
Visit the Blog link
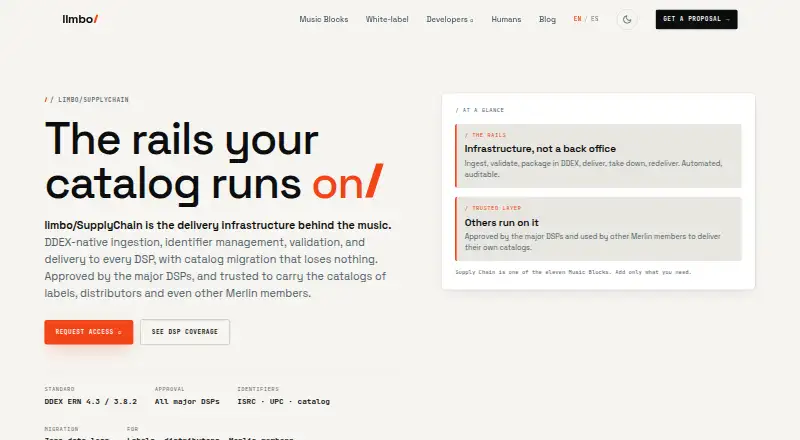(547, 19)
